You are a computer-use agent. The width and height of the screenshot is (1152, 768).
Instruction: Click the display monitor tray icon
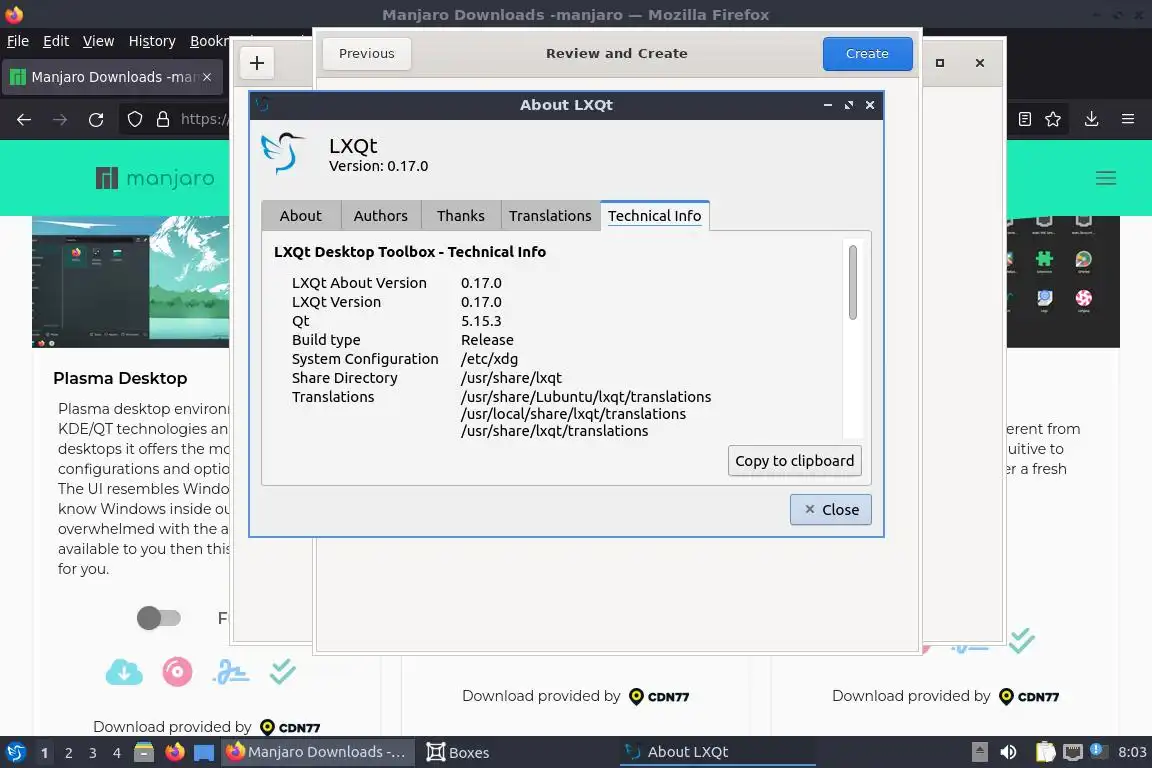click(x=1073, y=752)
